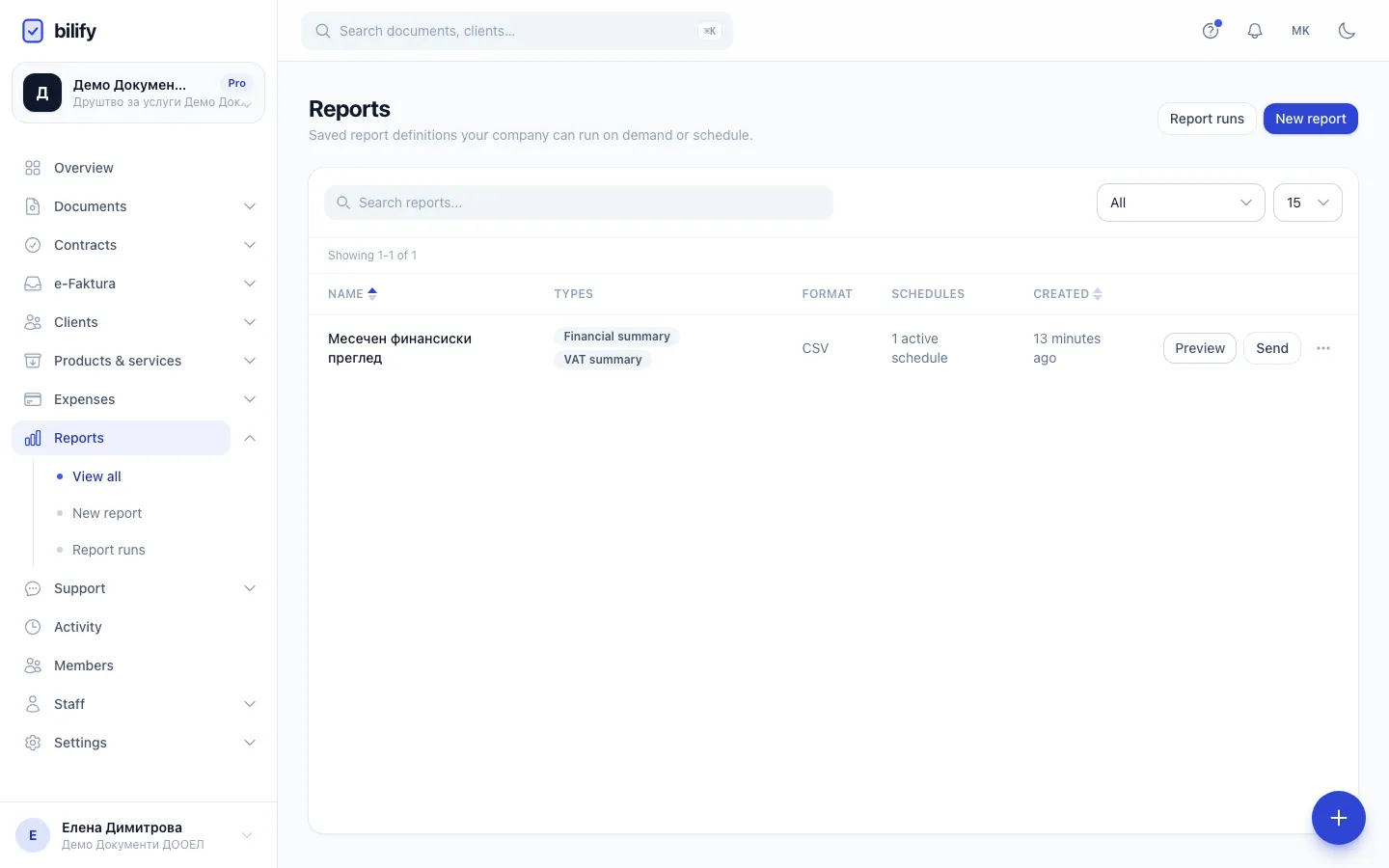
Task: Open the row's three-dot more menu
Action: click(1323, 348)
